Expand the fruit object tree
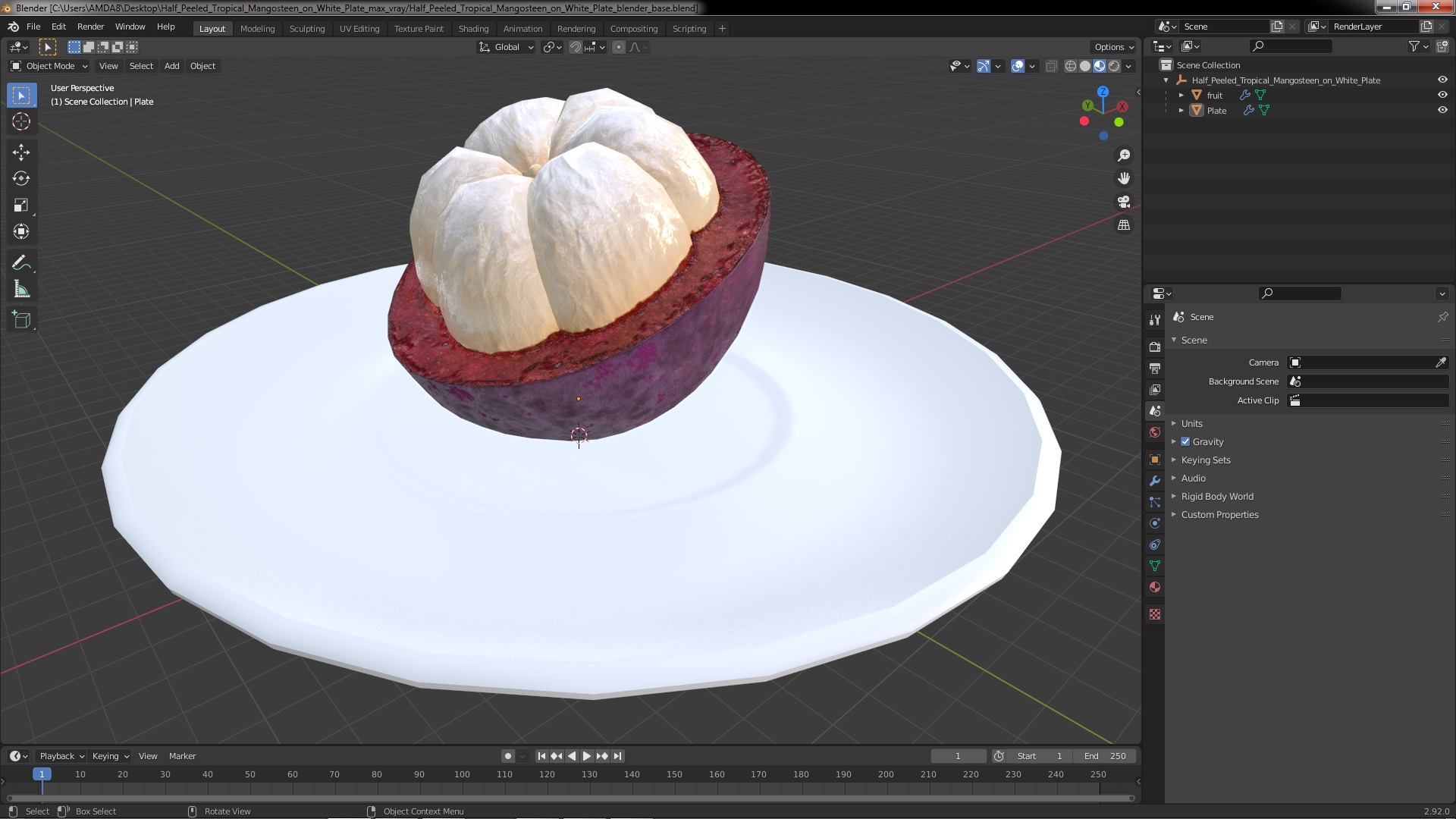Screen dimensions: 1456x819 click(x=1181, y=95)
